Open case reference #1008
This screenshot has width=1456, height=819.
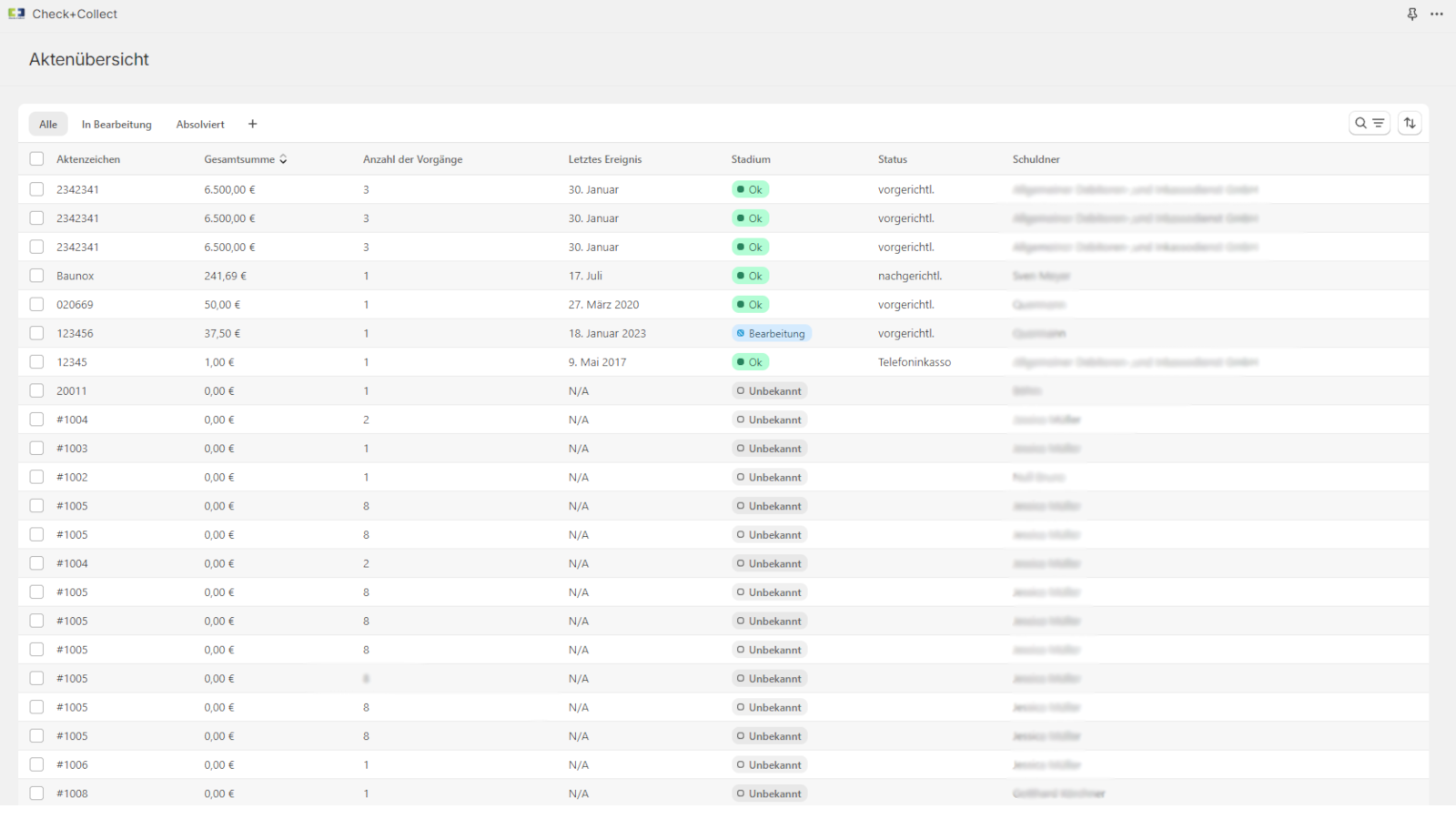coord(72,794)
